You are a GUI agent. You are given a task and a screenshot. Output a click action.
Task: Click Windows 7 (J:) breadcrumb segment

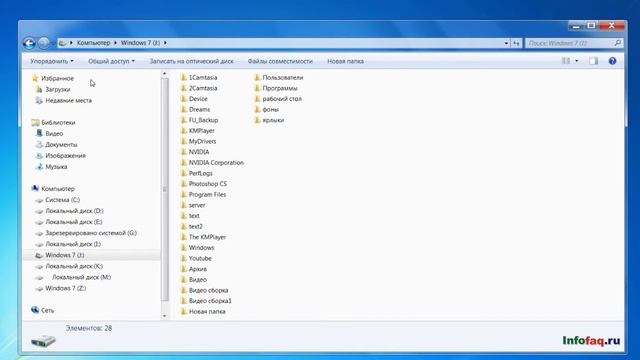[x=140, y=43]
